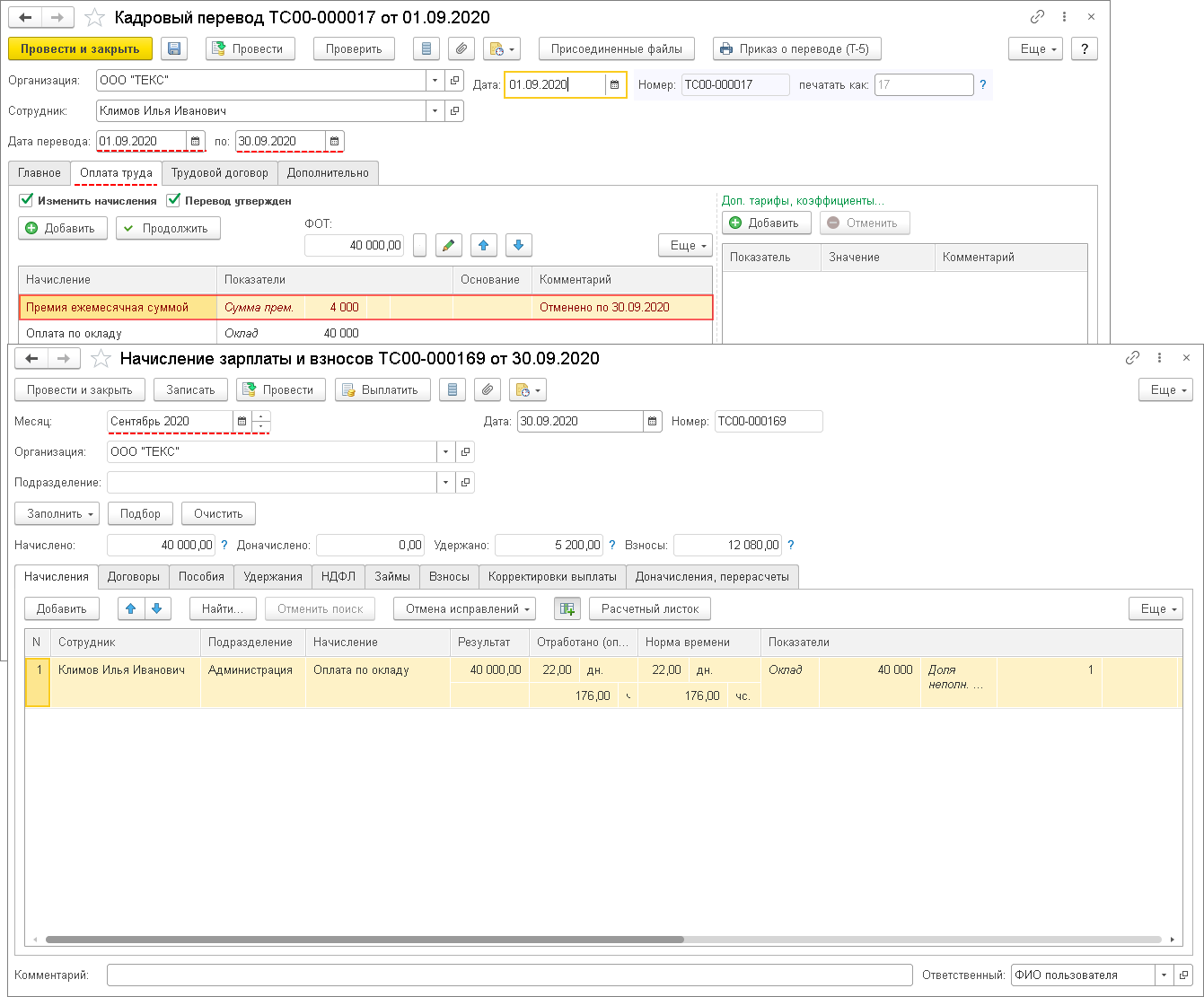The image size is (1204, 997).
Task: Click the save diskette icon in transfer document
Action: (174, 49)
